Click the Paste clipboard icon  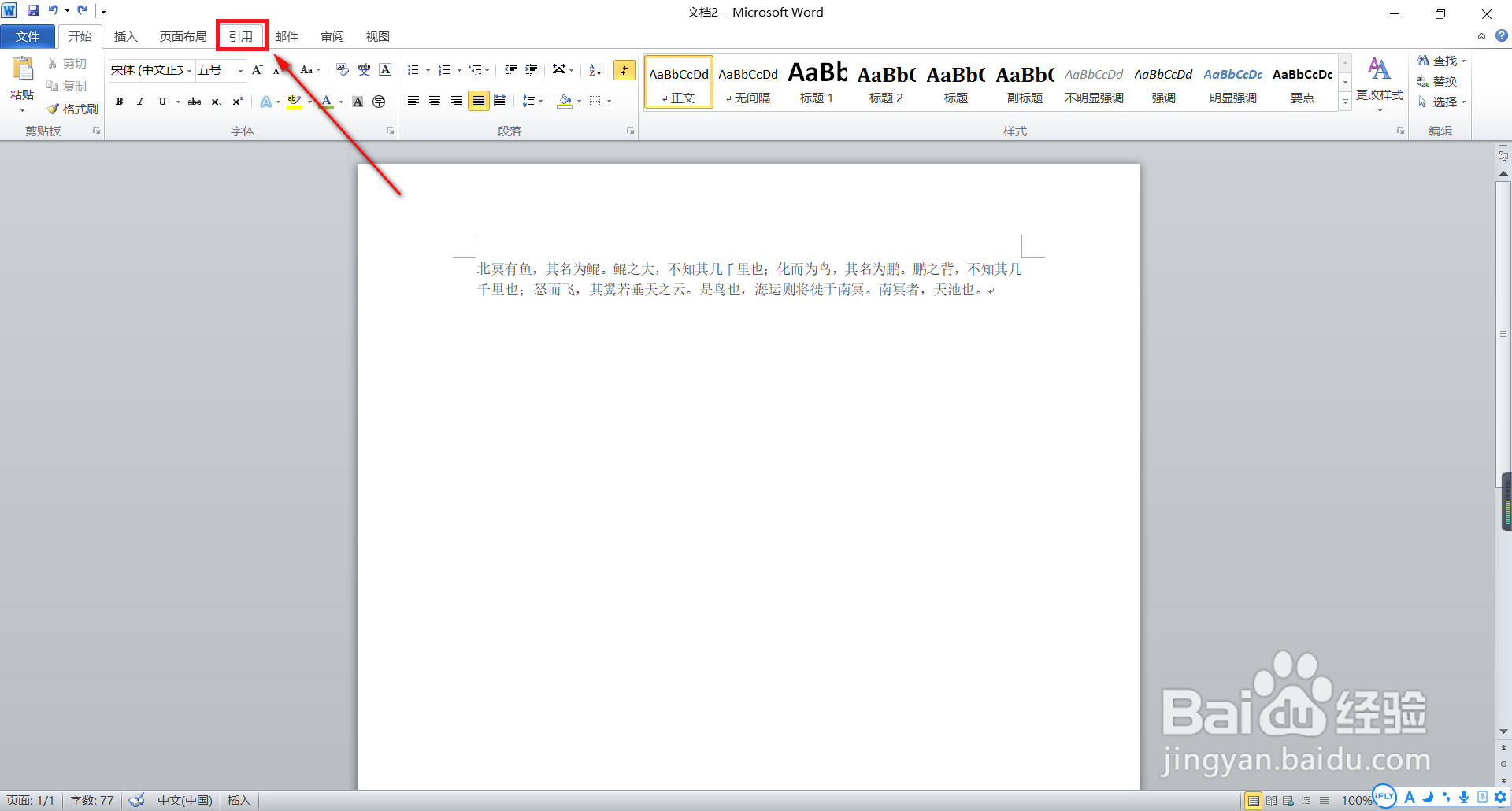point(22,69)
